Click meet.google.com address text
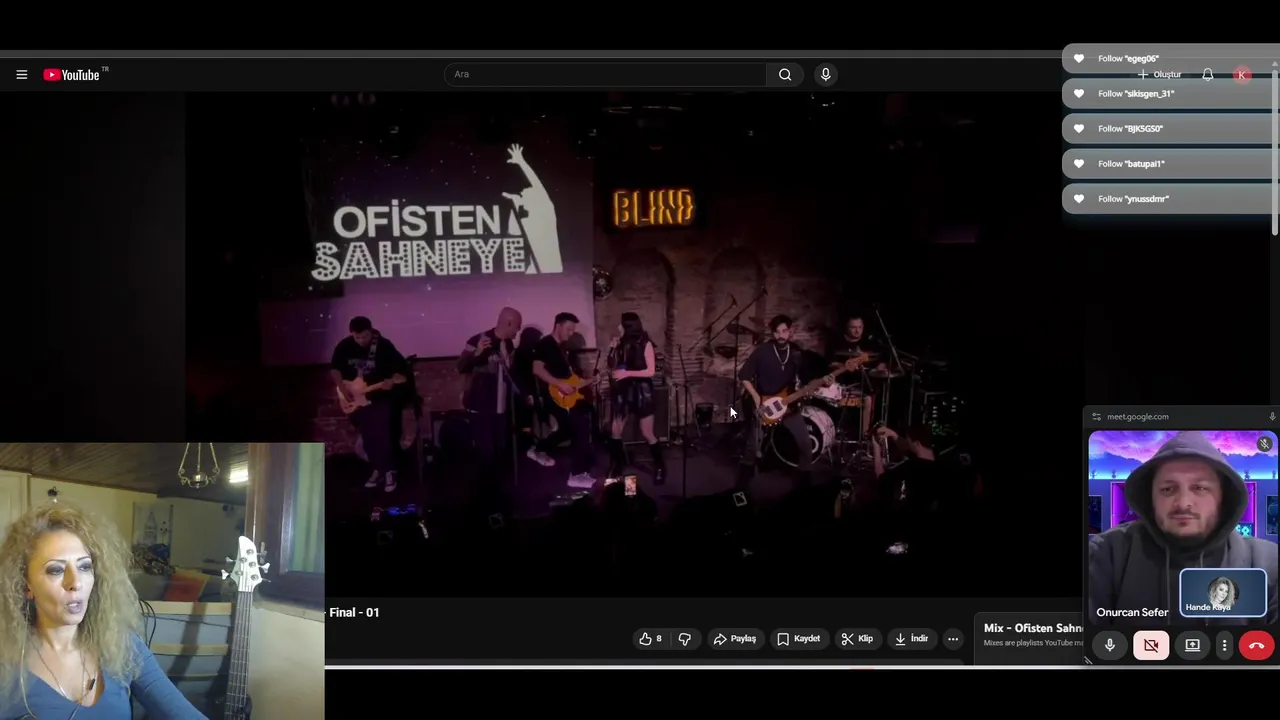Viewport: 1280px width, 720px height. tap(1137, 417)
